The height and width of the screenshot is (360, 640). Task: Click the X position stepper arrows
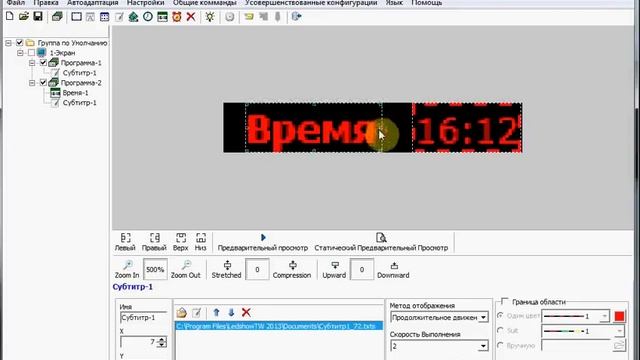(162, 342)
